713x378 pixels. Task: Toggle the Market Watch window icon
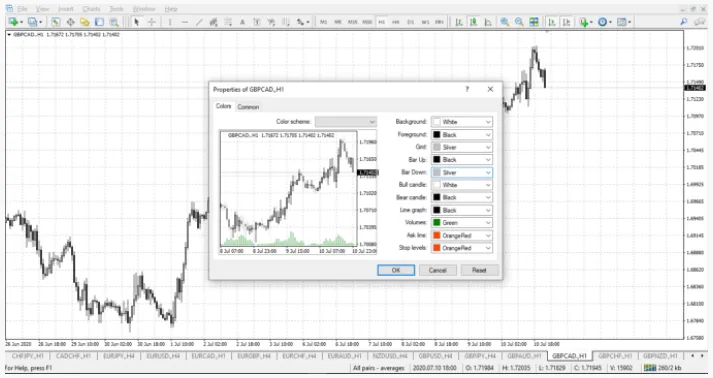(x=55, y=22)
